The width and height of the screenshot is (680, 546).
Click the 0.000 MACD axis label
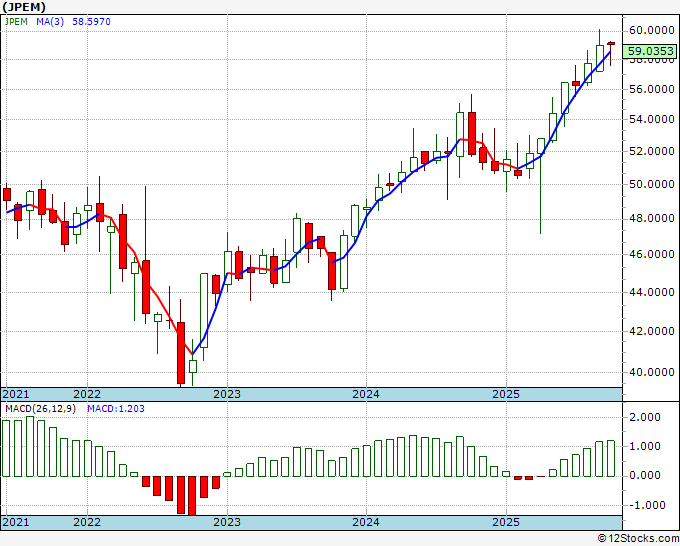pyautogui.click(x=647, y=475)
